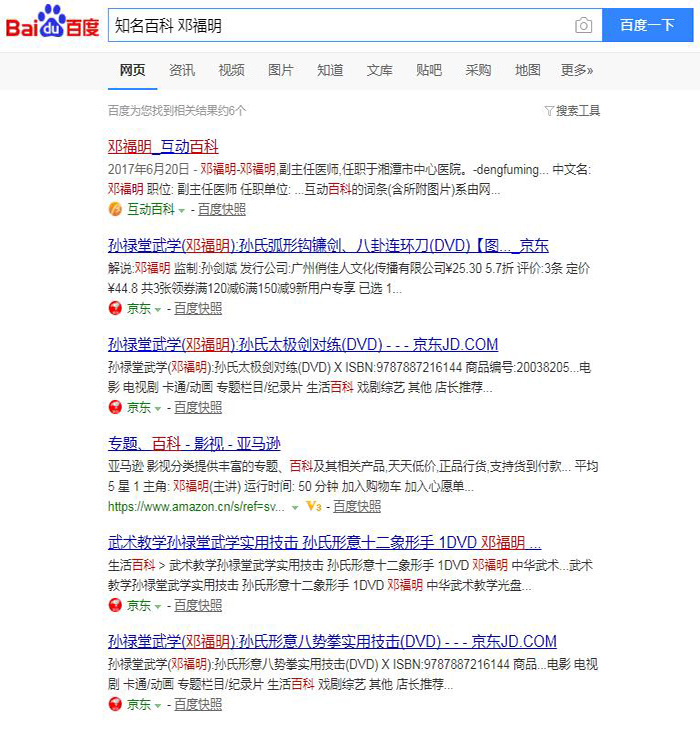Go to the 地图 tab
Image resolution: width=700 pixels, height=731 pixels.
click(527, 70)
